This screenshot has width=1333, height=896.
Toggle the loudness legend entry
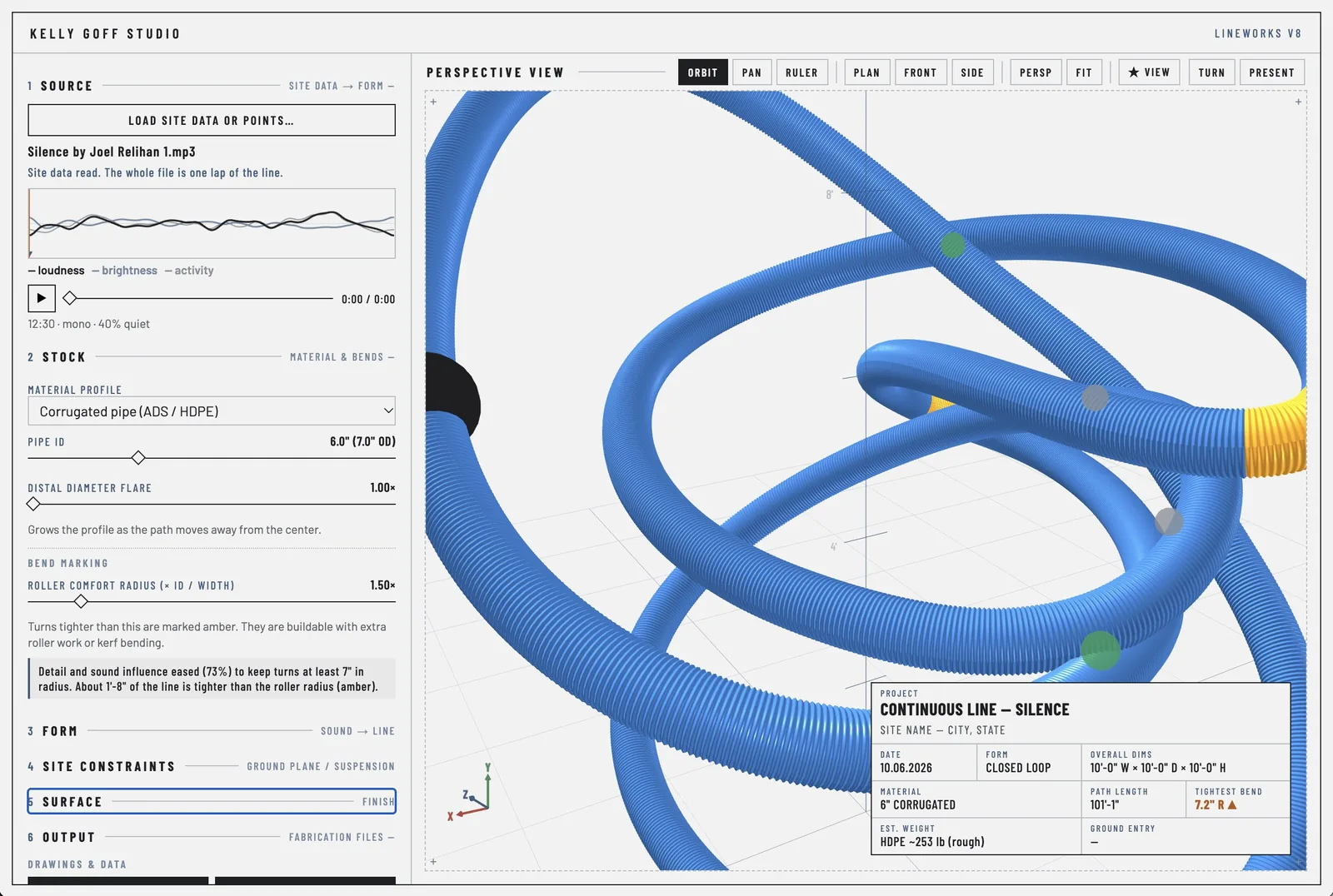pos(57,271)
